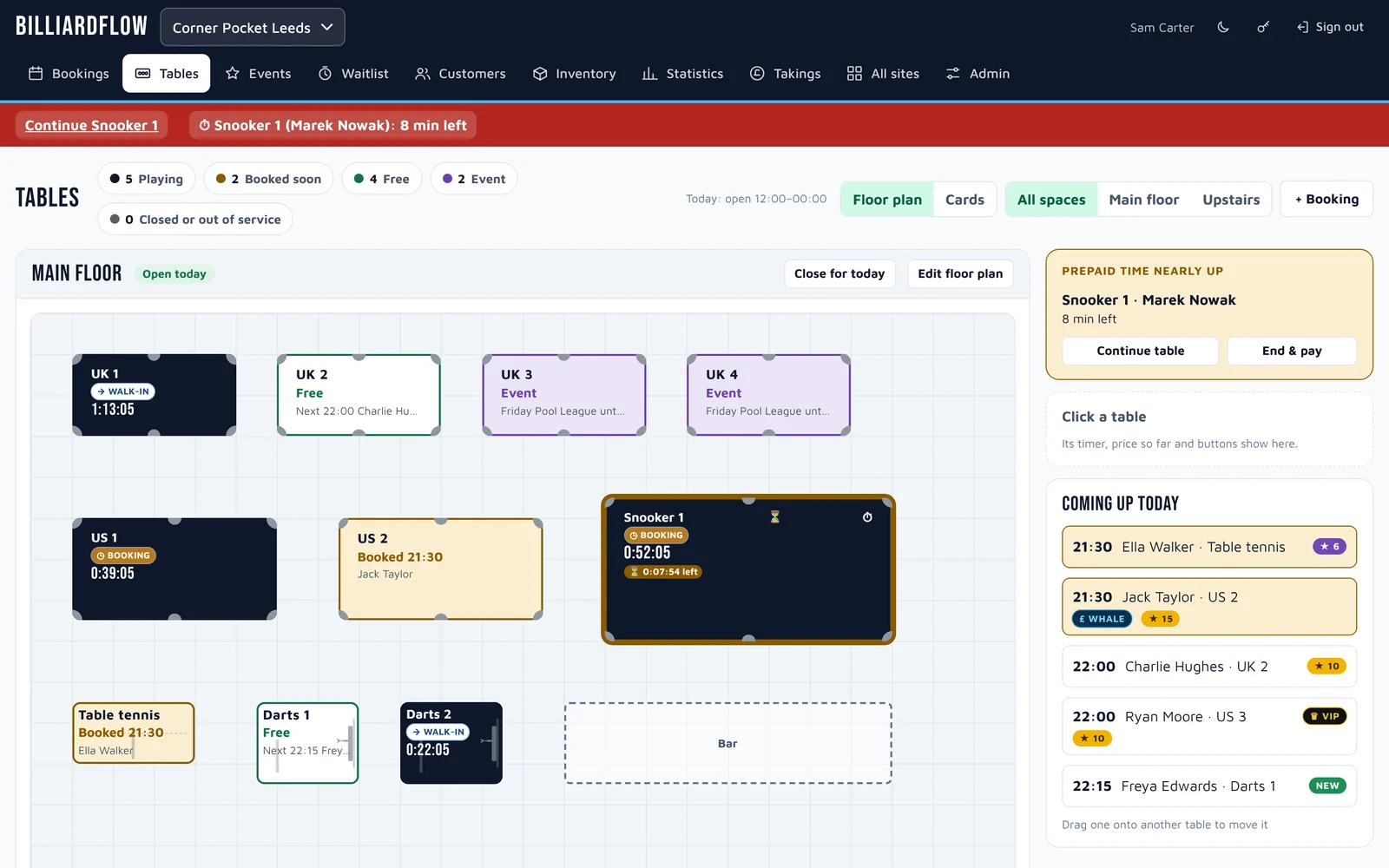
Task: Open the Corner Pocket Leeds site dropdown
Action: tap(253, 27)
